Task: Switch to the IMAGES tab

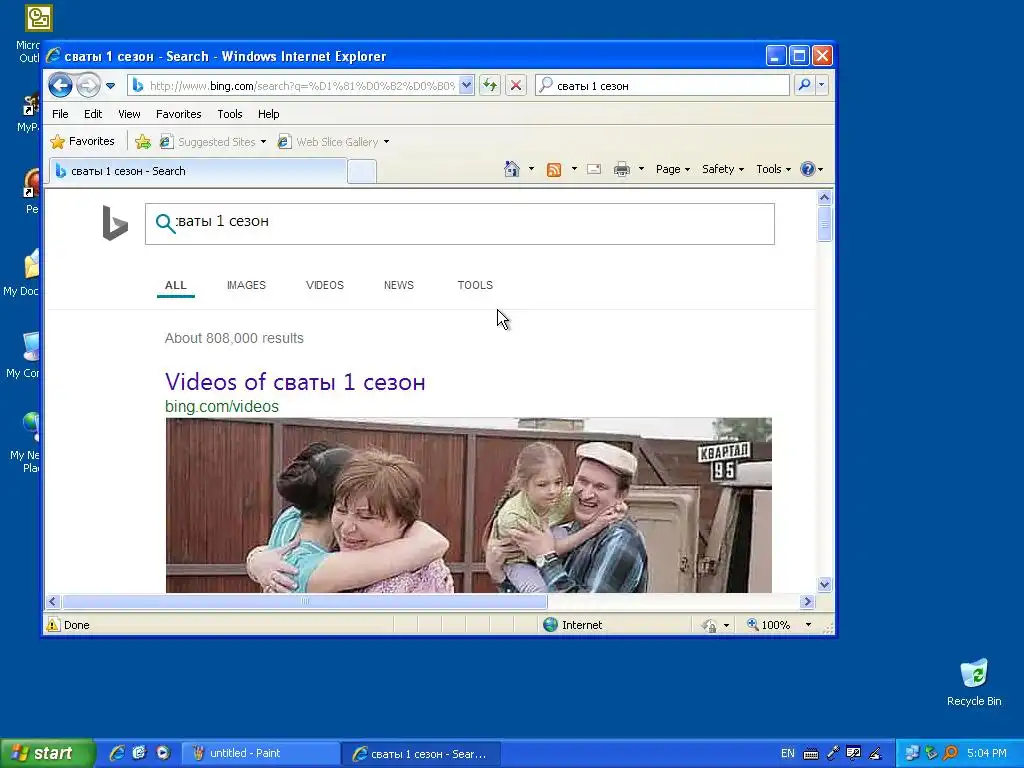Action: click(246, 285)
